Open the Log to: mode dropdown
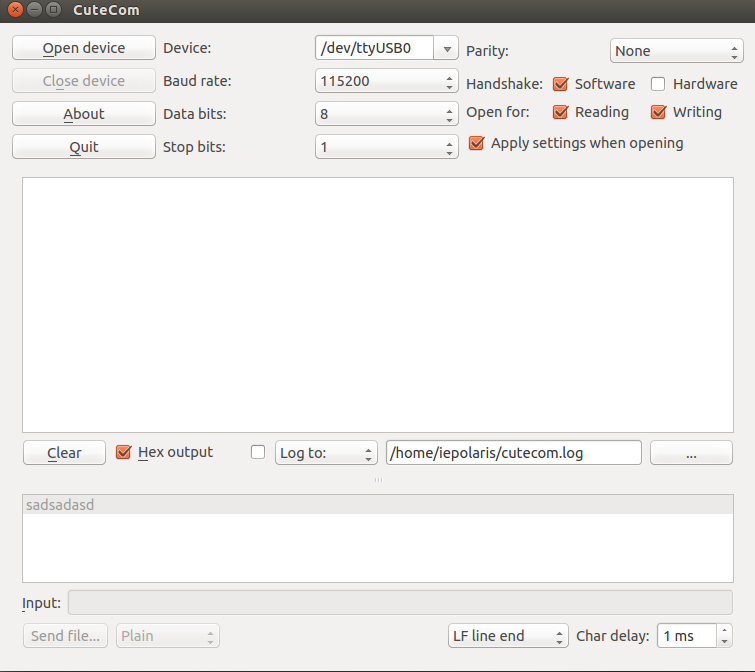The width and height of the screenshot is (755, 672). [x=326, y=452]
